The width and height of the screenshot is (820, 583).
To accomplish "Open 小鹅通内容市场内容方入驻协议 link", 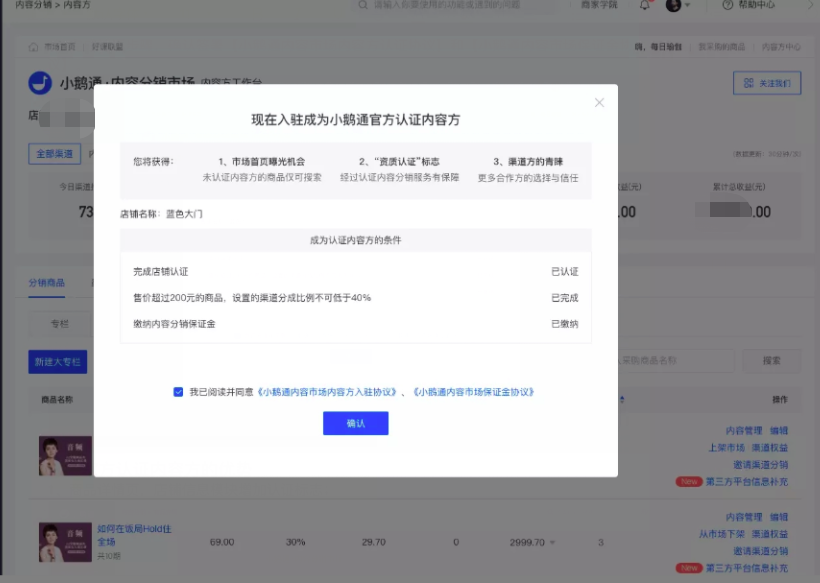I will [x=327, y=392].
